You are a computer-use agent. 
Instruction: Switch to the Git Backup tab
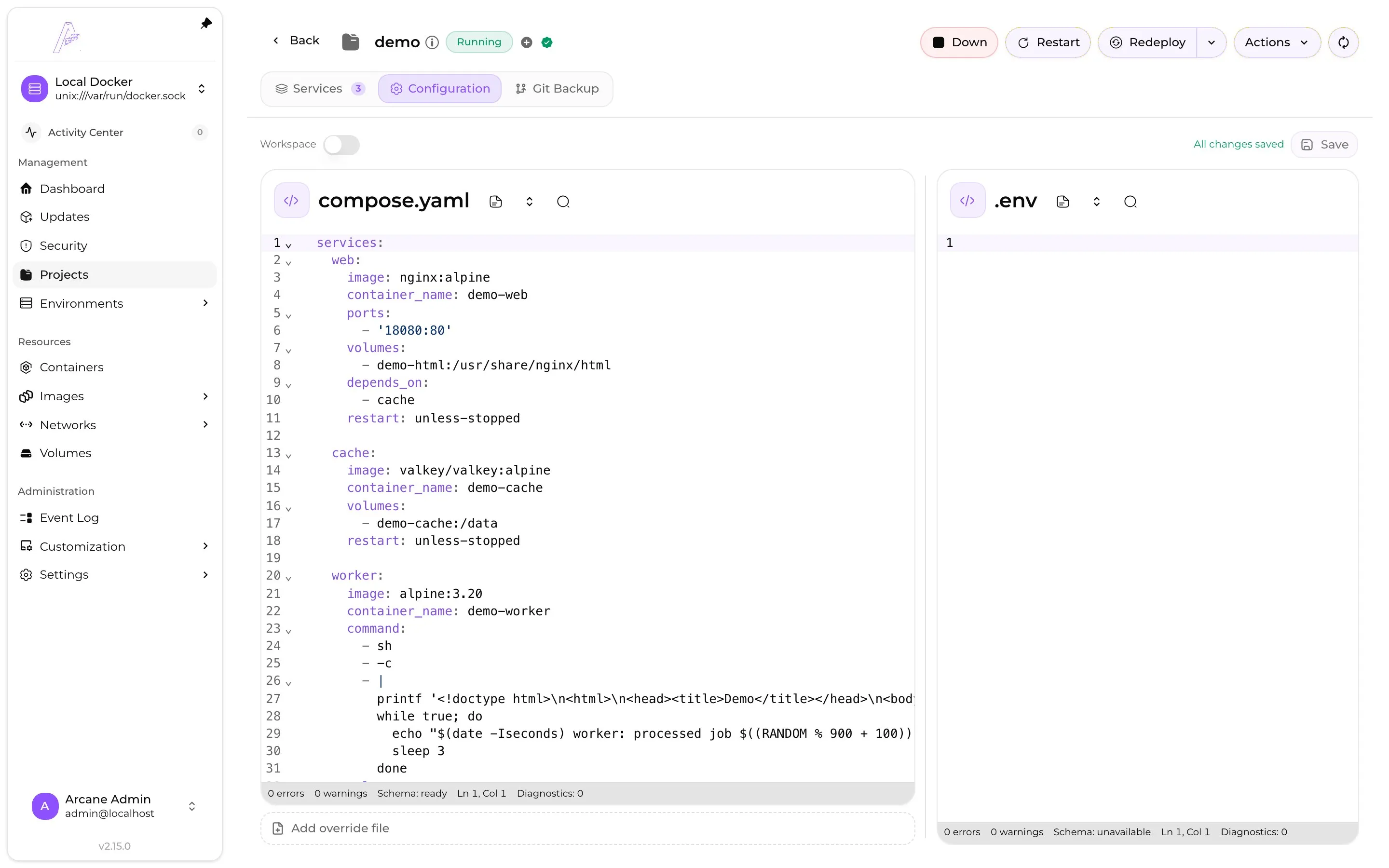558,89
